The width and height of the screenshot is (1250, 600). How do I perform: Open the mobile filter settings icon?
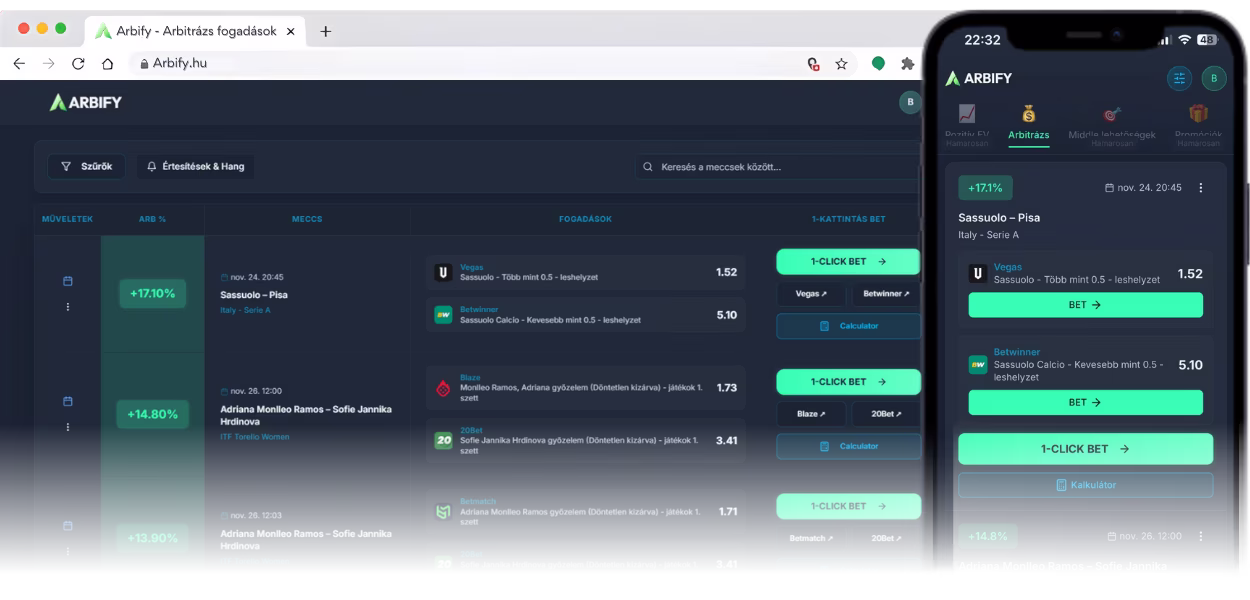[x=1179, y=78]
